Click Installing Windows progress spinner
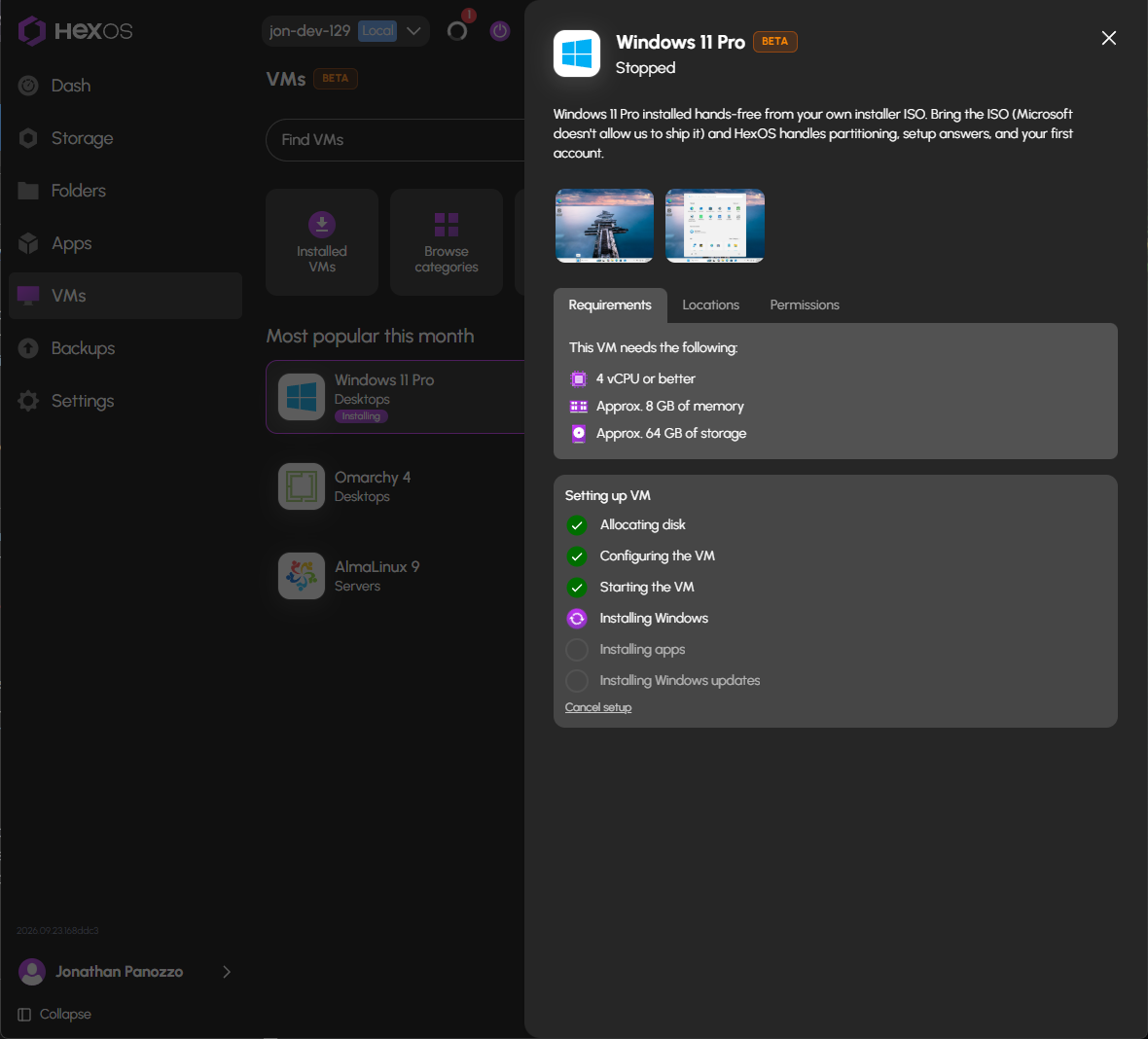This screenshot has width=1148, height=1039. [x=577, y=619]
